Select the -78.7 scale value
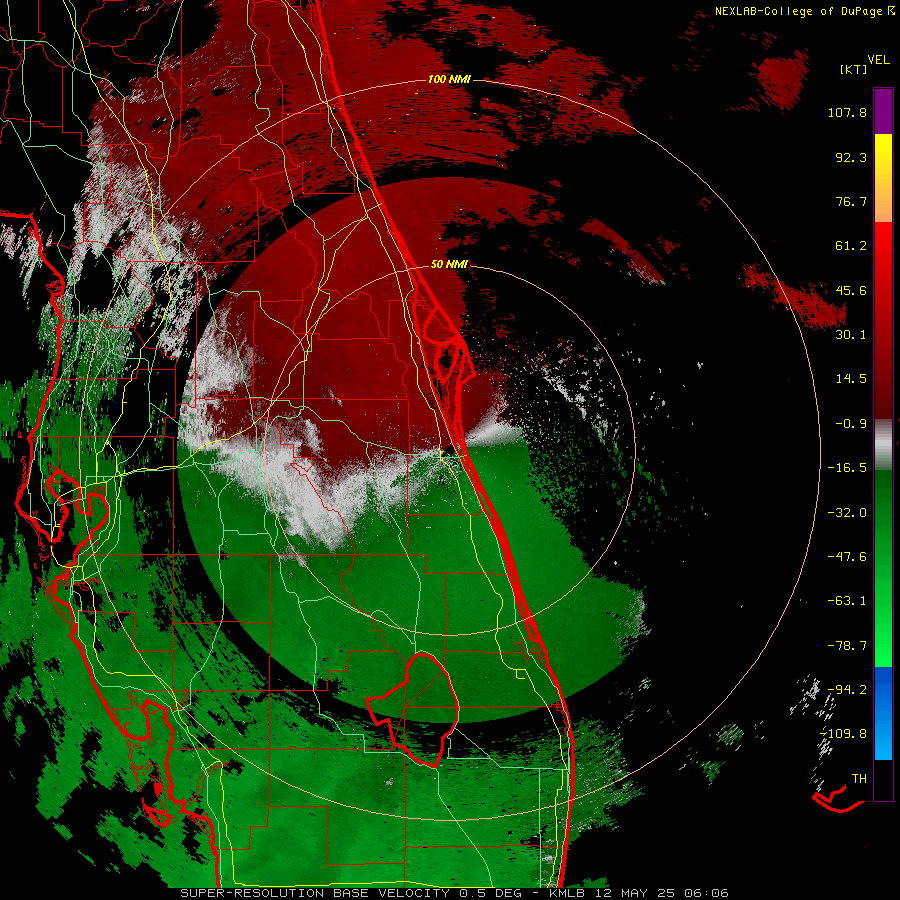Image resolution: width=900 pixels, height=900 pixels. (x=847, y=646)
